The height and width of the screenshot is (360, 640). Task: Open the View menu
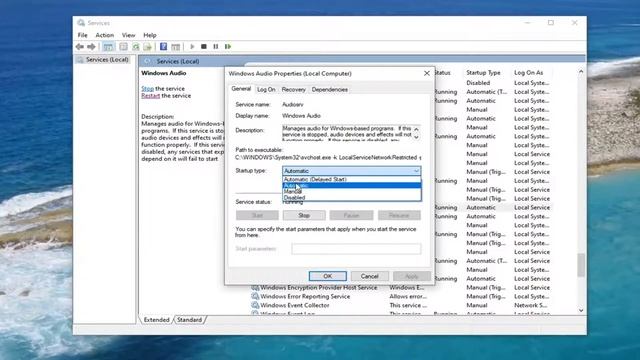tap(128, 35)
